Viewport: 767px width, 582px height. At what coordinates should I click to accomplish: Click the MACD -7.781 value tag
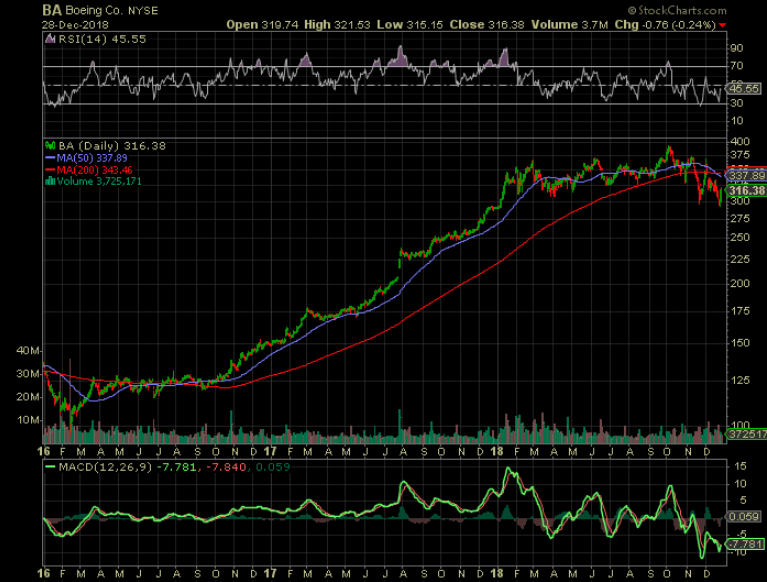[x=747, y=543]
